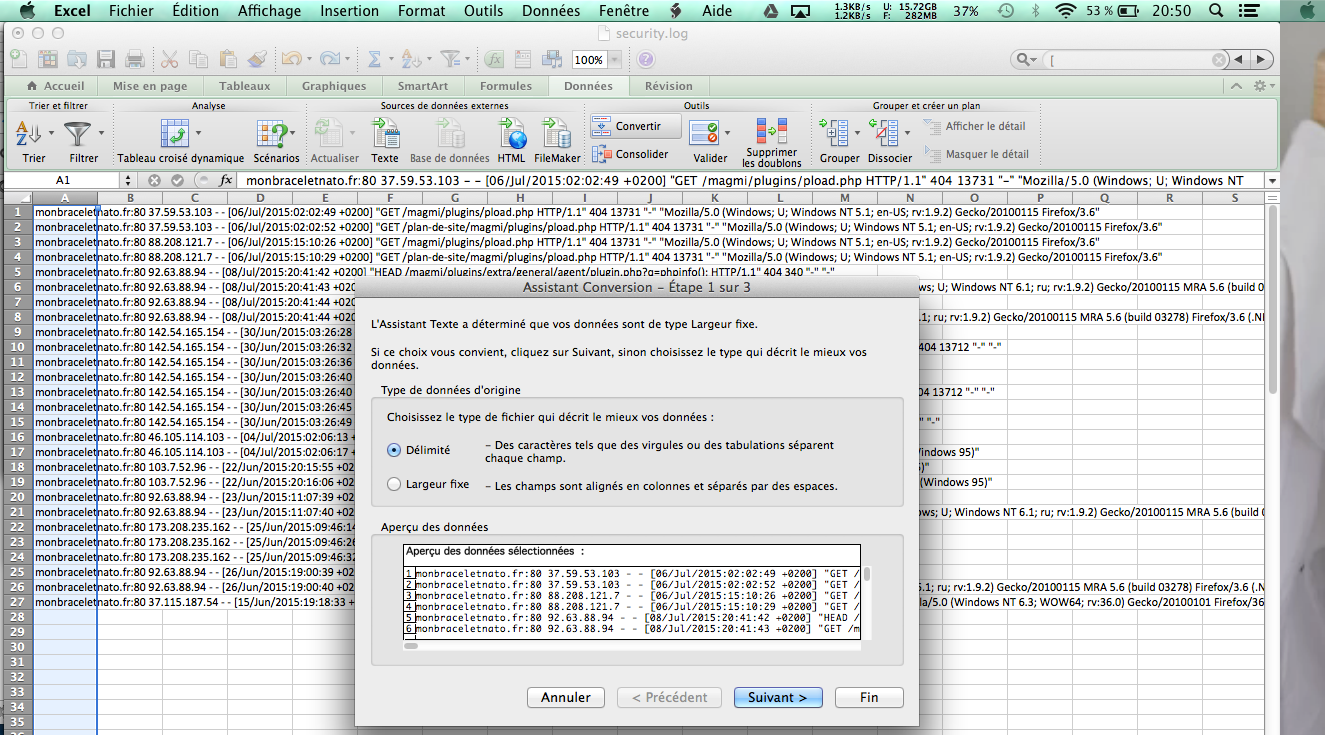The image size is (1325, 735).
Task: Click the A1 name box field
Action: coord(64,181)
